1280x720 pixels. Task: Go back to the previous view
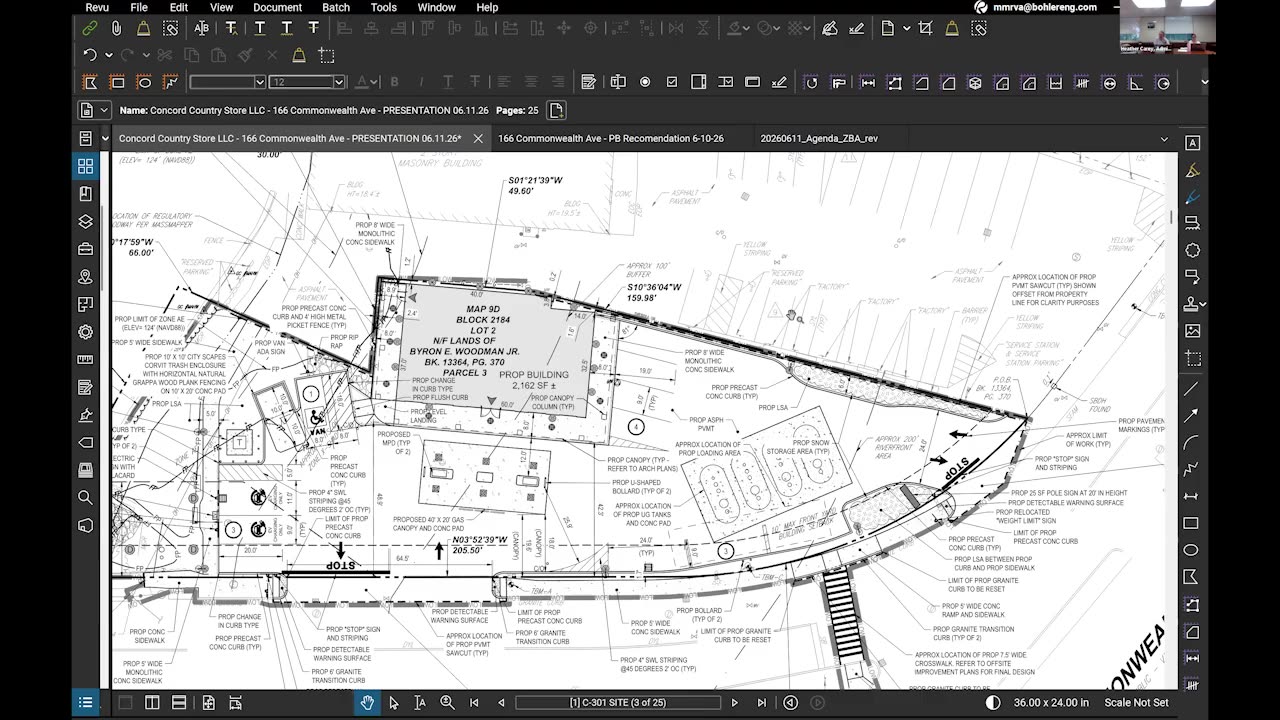790,703
